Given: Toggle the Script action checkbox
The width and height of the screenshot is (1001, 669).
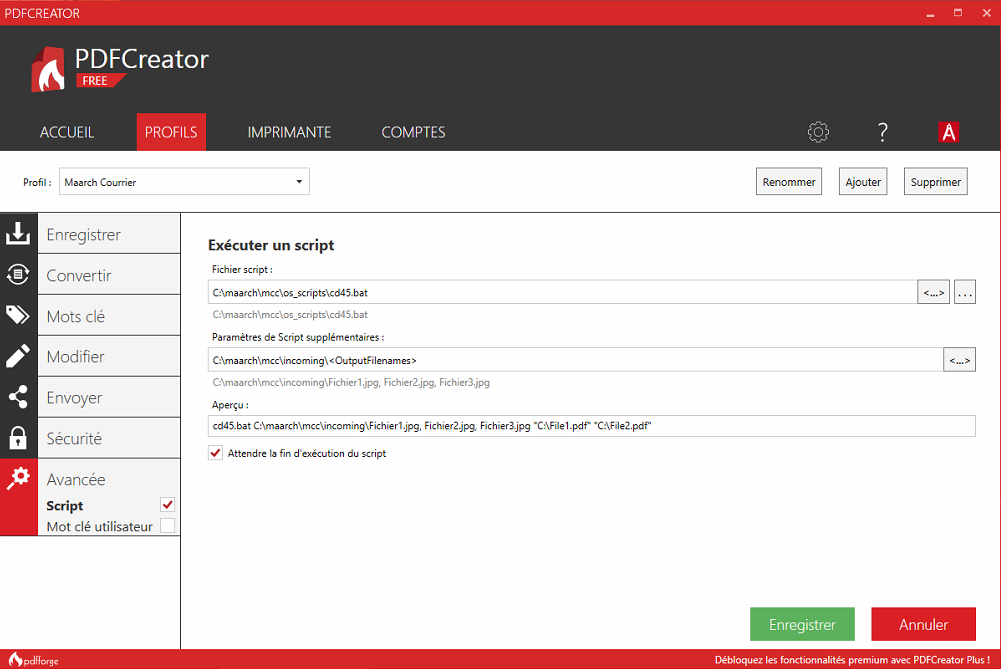Looking at the screenshot, I should click(x=167, y=505).
